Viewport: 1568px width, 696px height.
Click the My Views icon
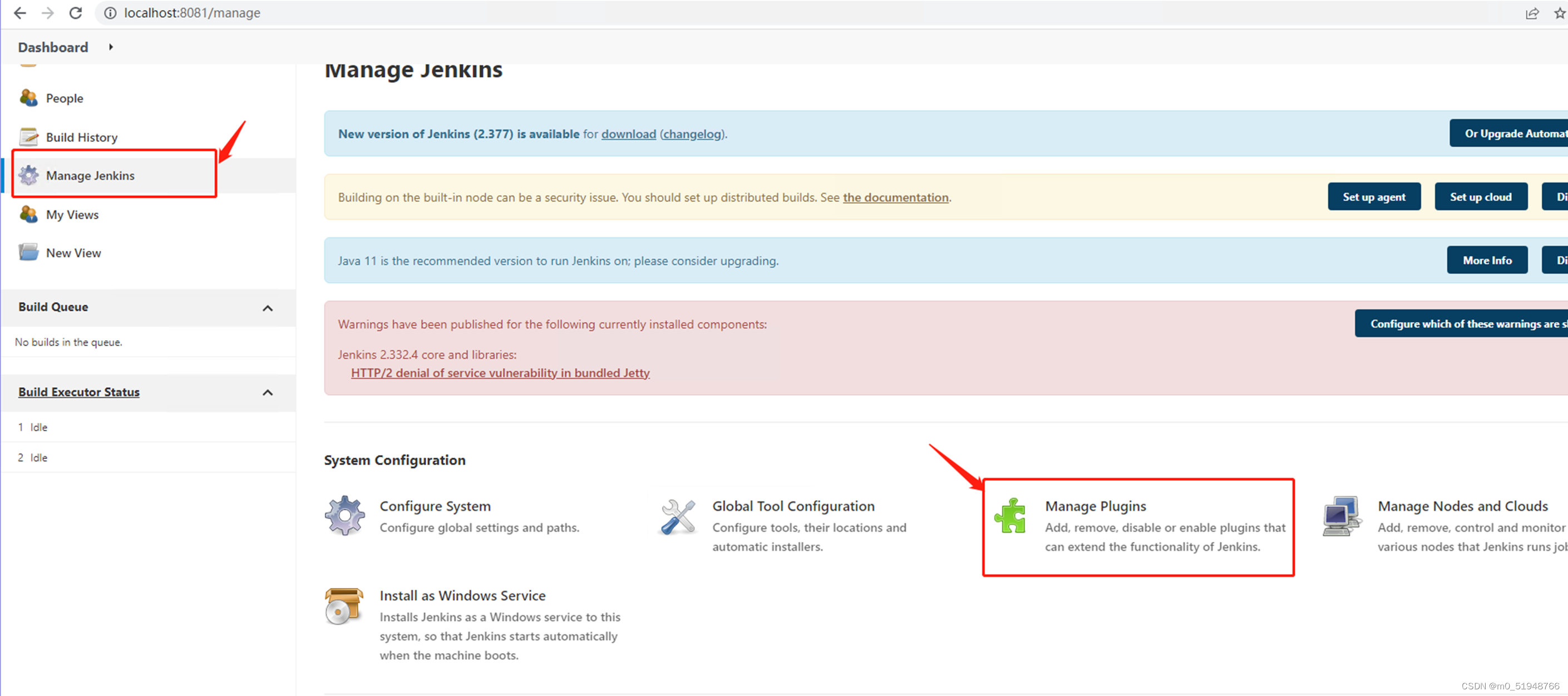(x=28, y=214)
